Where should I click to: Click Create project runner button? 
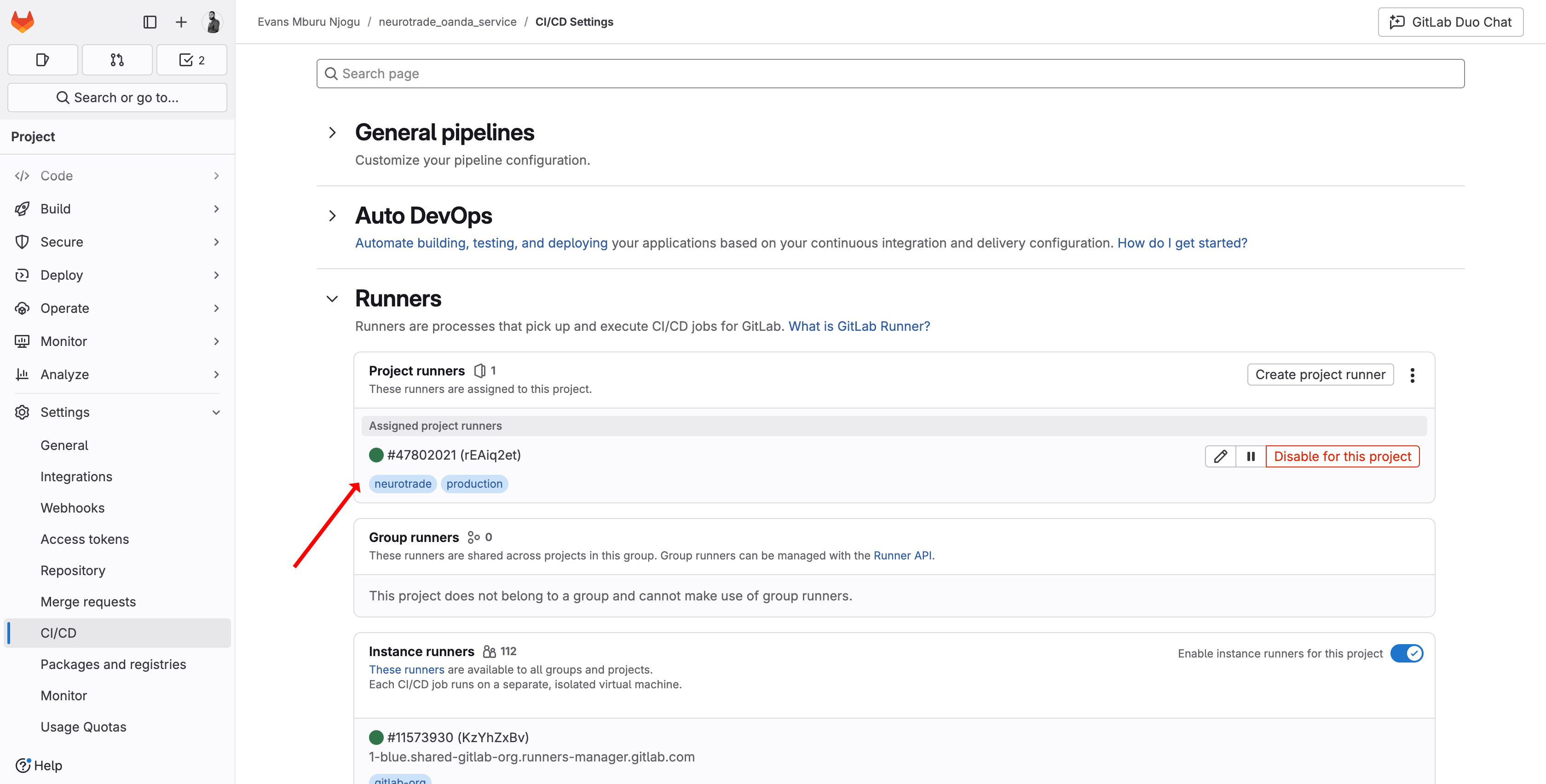[1320, 375]
